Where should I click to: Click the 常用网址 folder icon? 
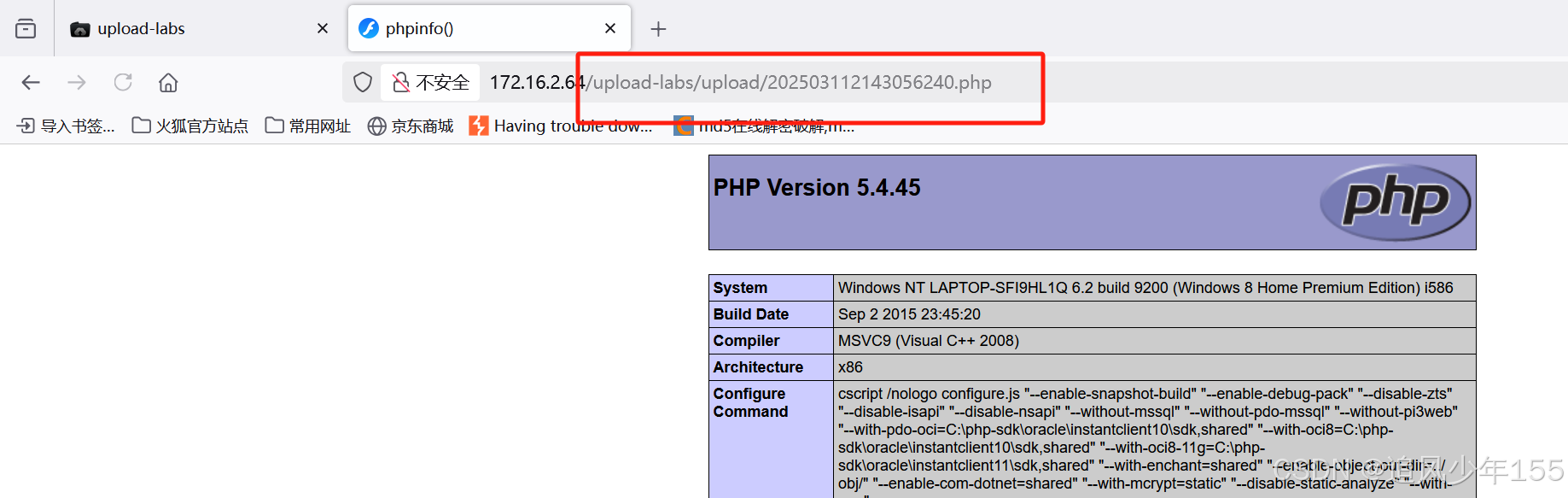[275, 126]
